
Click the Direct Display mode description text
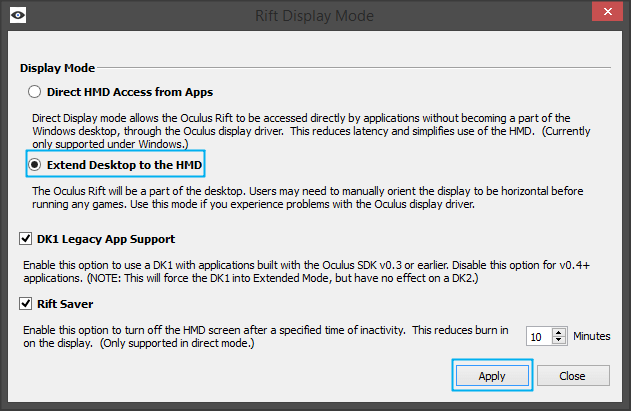pyautogui.click(x=311, y=131)
